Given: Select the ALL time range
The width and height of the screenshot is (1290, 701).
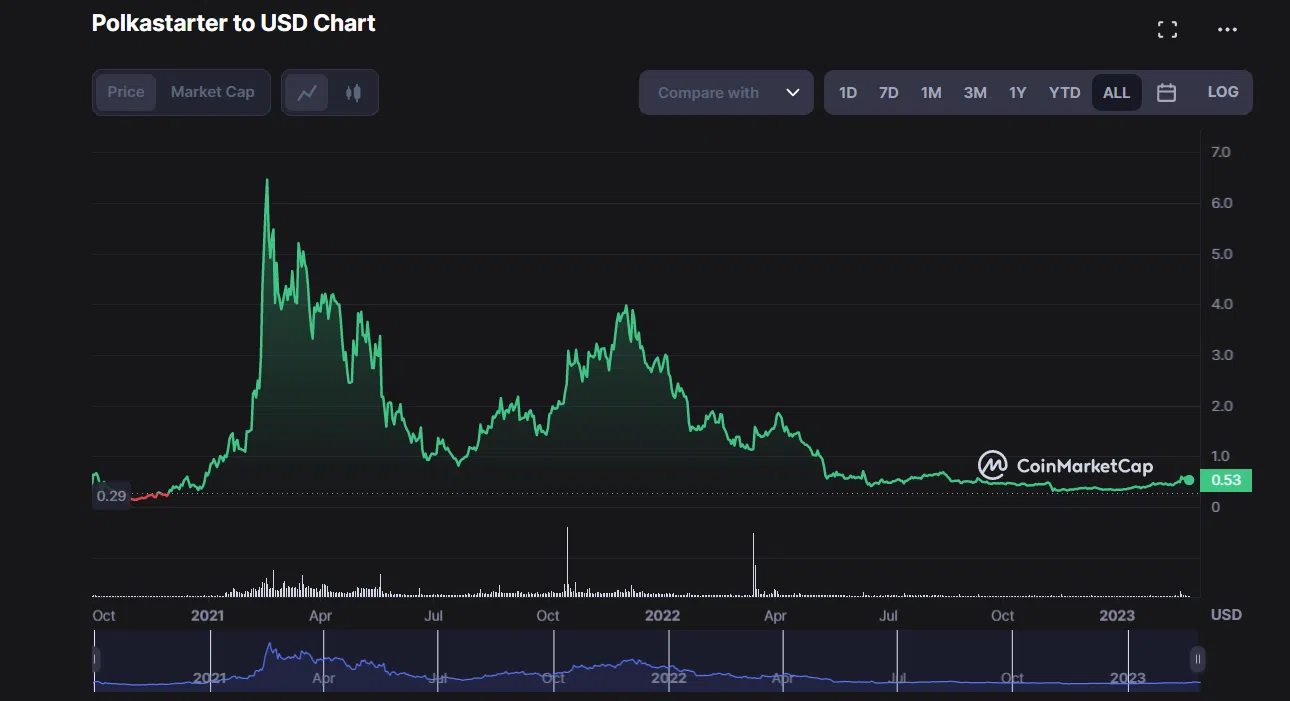Looking at the screenshot, I should pos(1117,93).
